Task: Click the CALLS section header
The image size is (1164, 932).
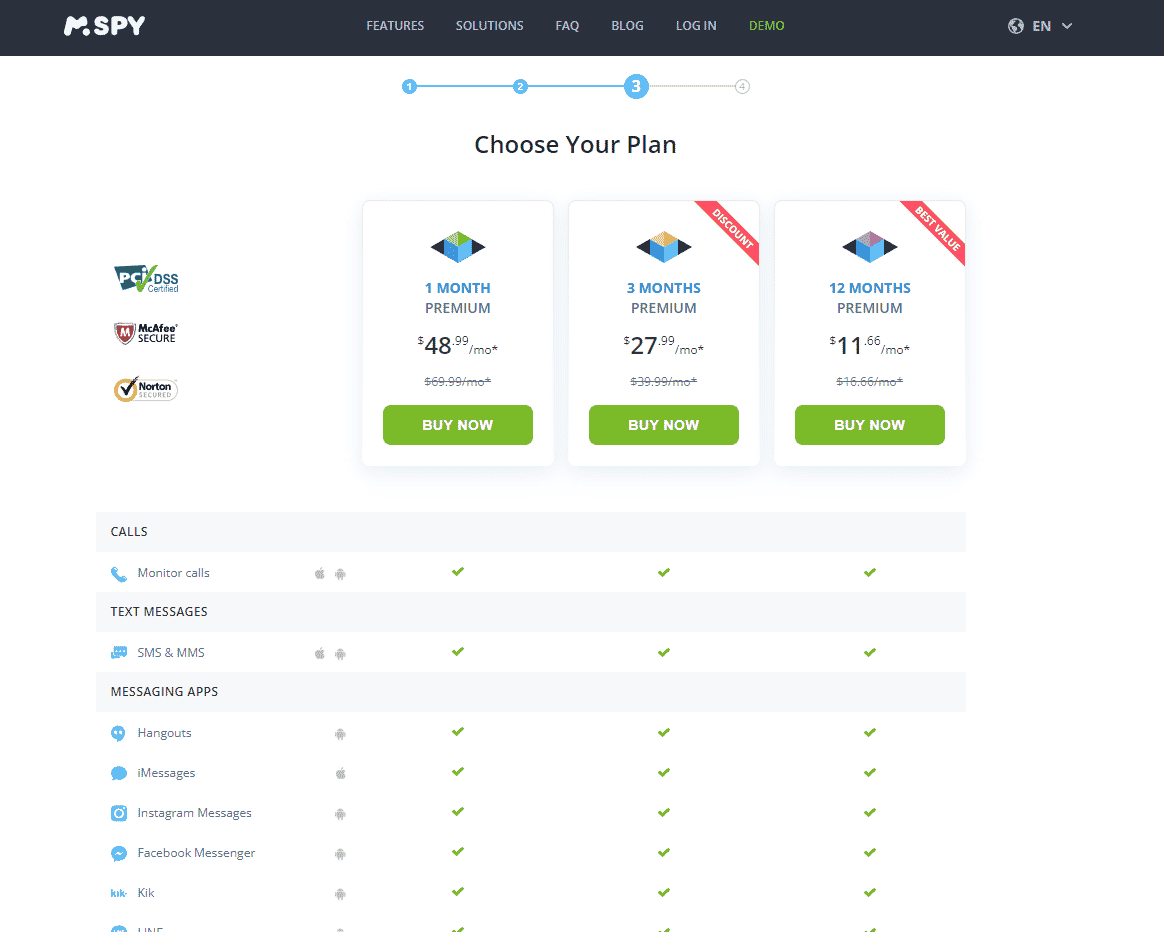Action: pos(531,532)
